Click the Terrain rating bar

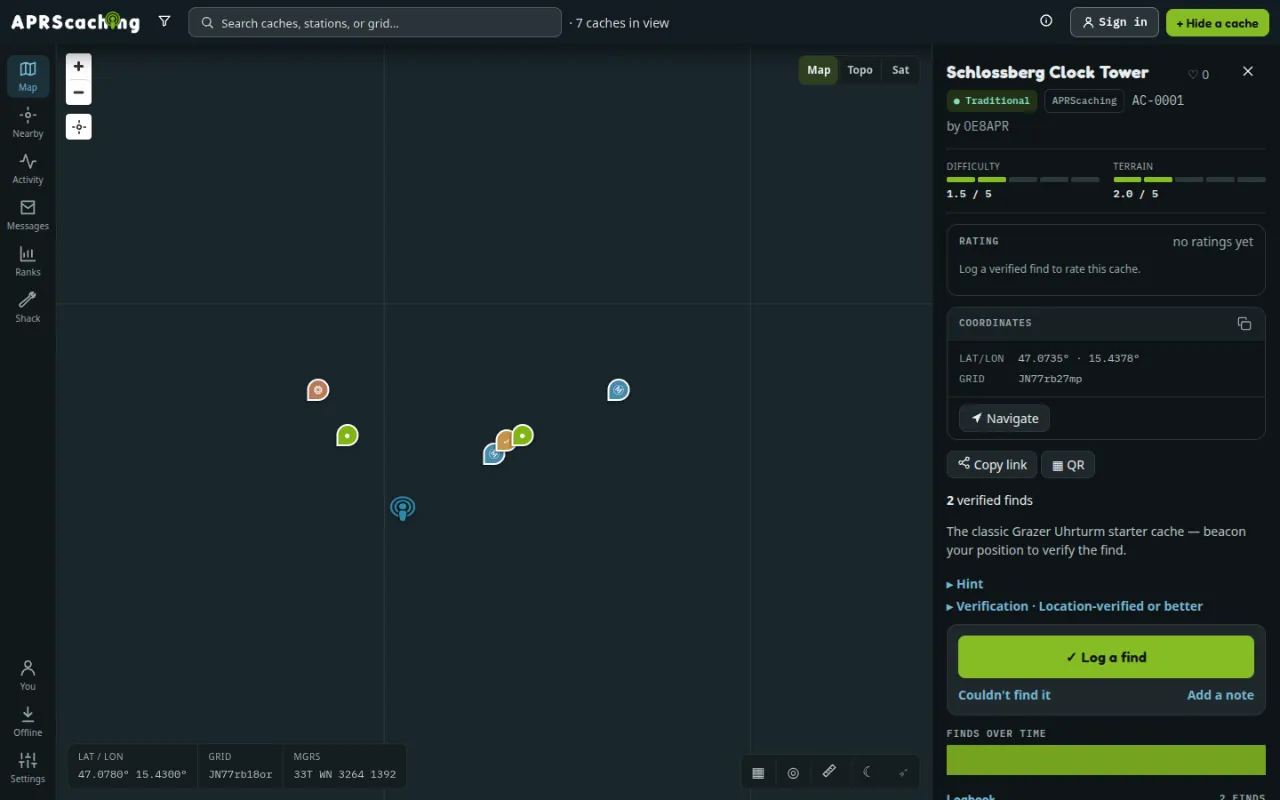pyautogui.click(x=1189, y=179)
